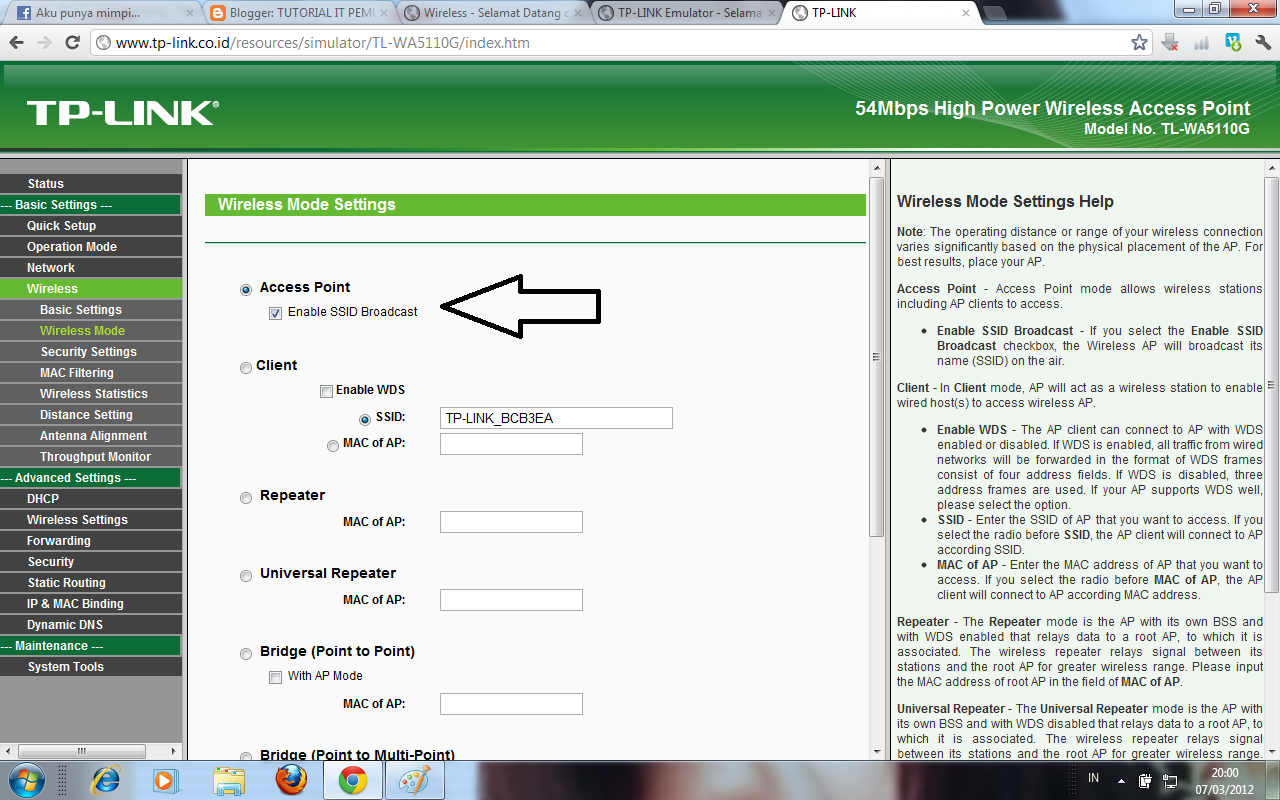
Task: Click the TP-LINK logo
Action: [x=122, y=112]
